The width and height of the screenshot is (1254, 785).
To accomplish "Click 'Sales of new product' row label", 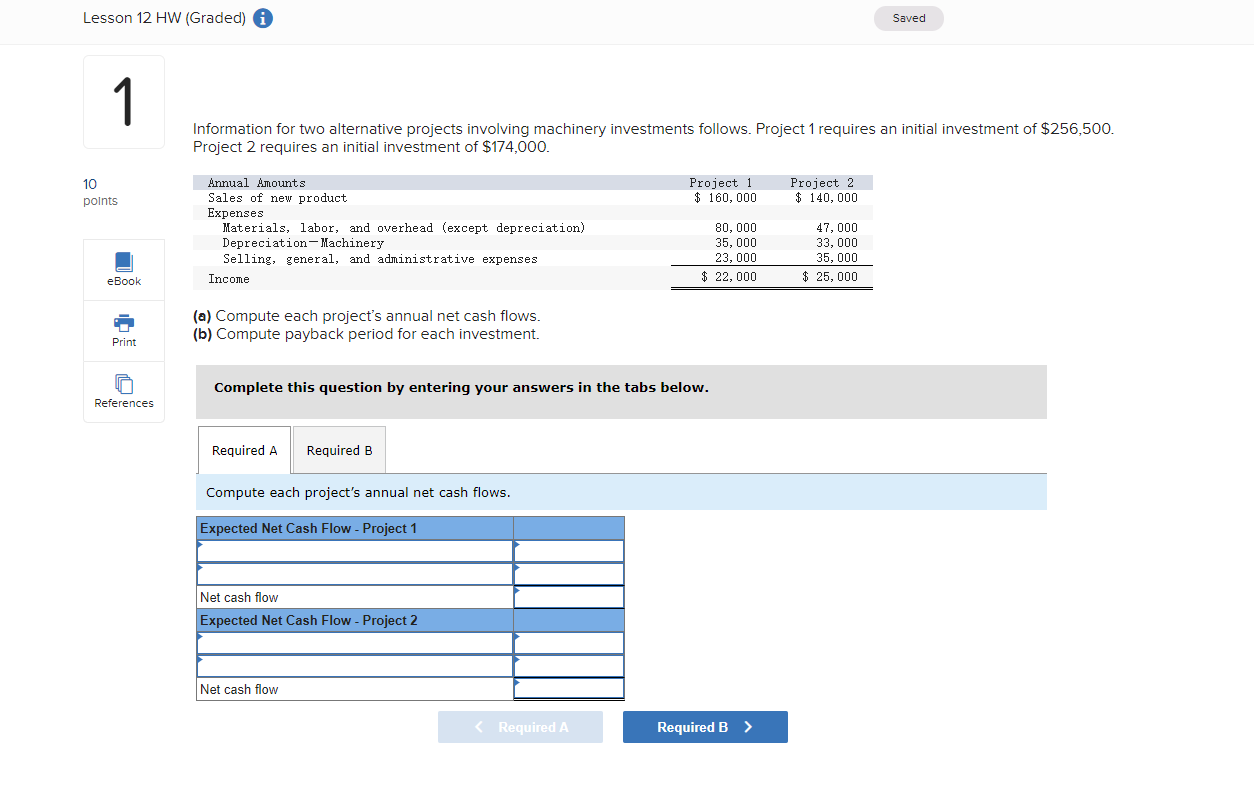I will 278,198.
